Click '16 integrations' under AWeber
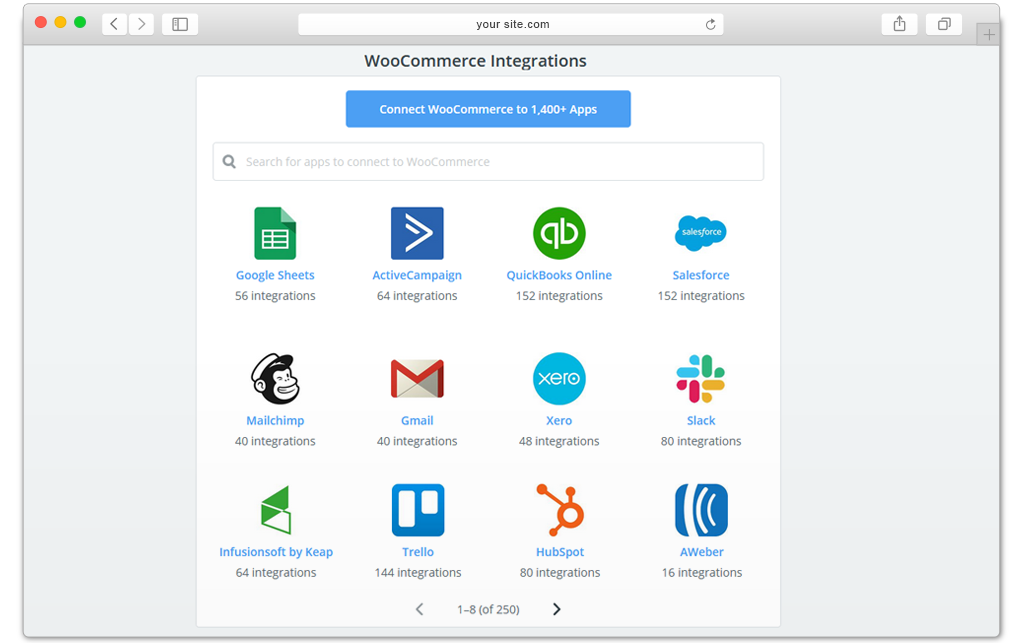 tap(701, 572)
